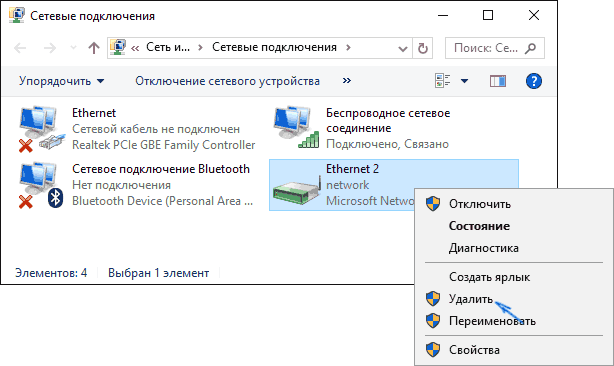Expand chevron after Сеть и... breadcrumb
This screenshot has width=614, height=366.
coord(200,48)
